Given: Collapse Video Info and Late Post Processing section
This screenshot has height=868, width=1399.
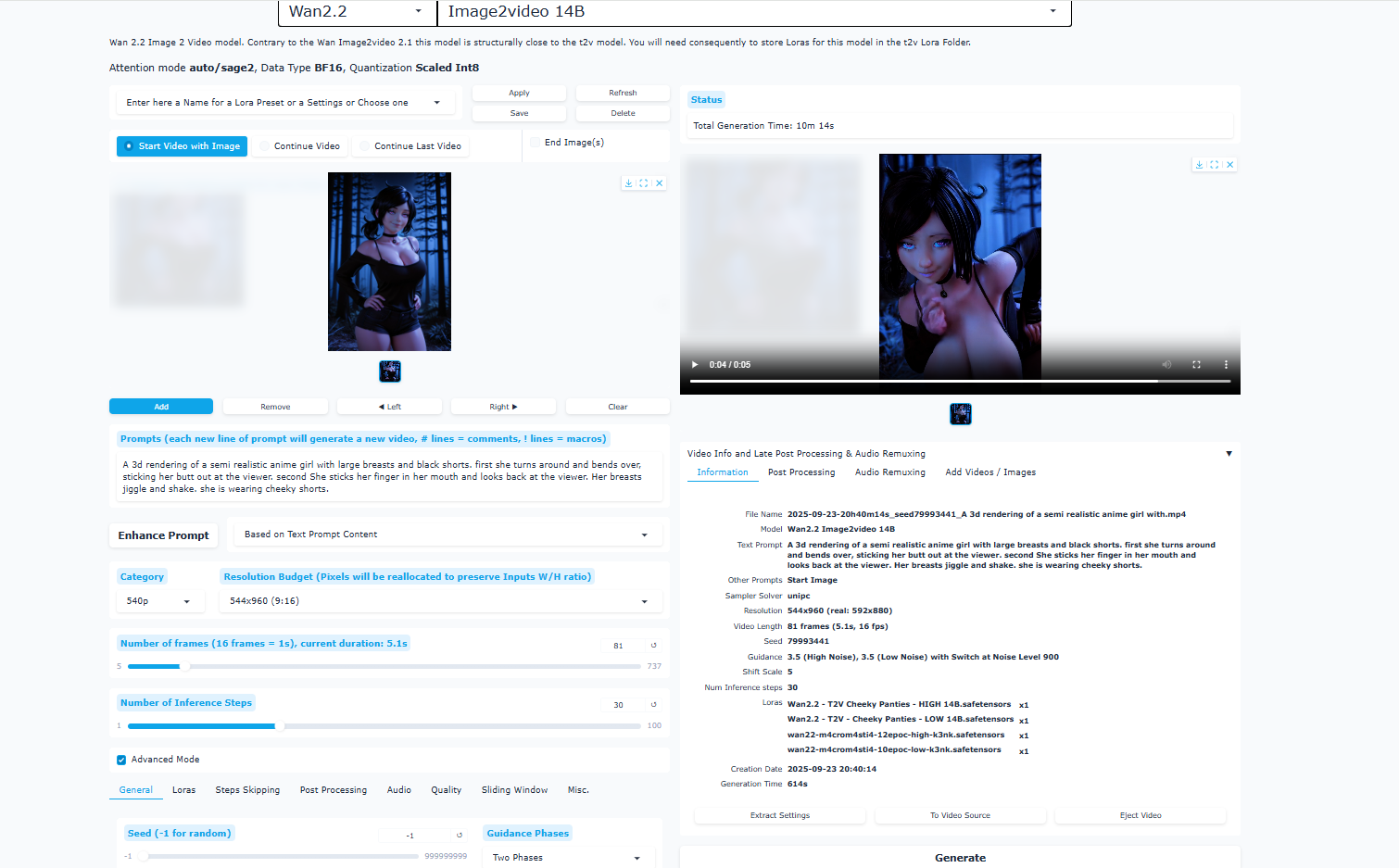Looking at the screenshot, I should 1229,454.
